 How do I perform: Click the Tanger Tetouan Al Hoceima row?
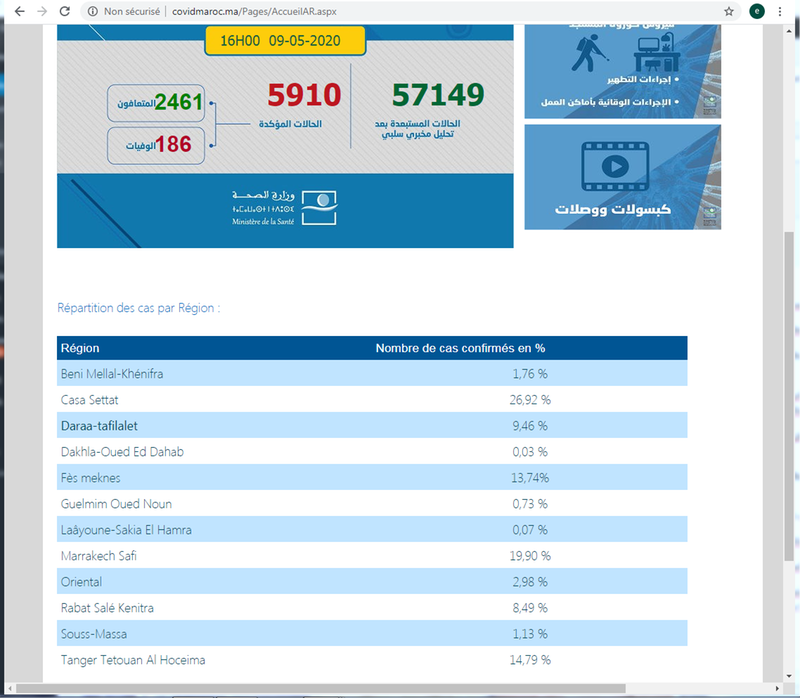[x=372, y=660]
